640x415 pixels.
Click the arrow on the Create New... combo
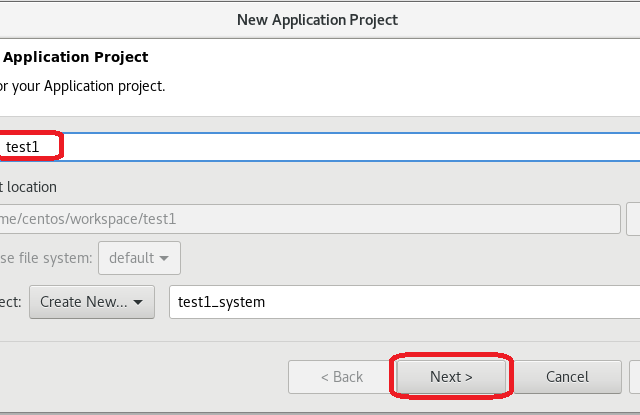[139, 302]
